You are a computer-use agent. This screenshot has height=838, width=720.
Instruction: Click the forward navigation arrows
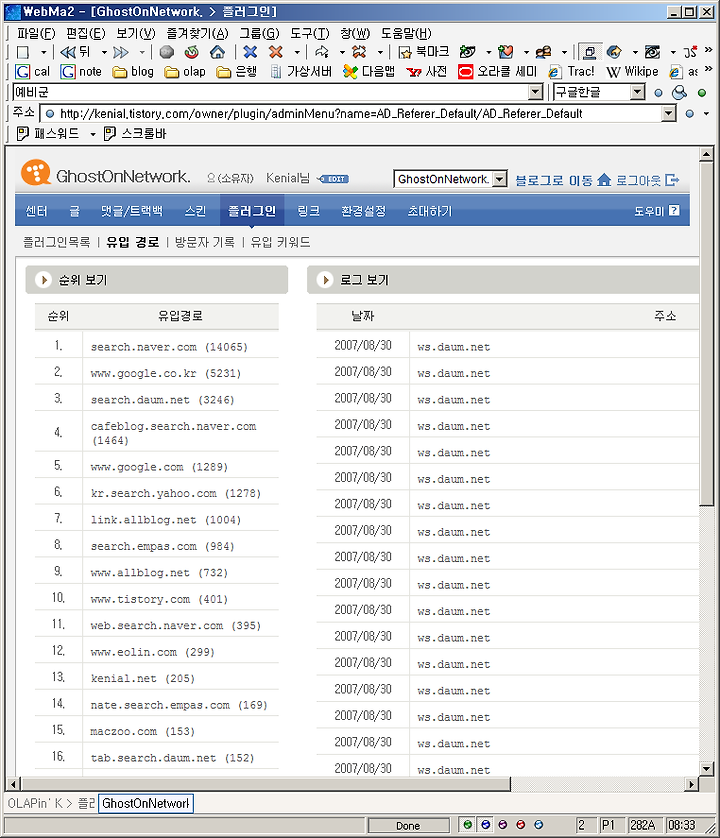121,52
